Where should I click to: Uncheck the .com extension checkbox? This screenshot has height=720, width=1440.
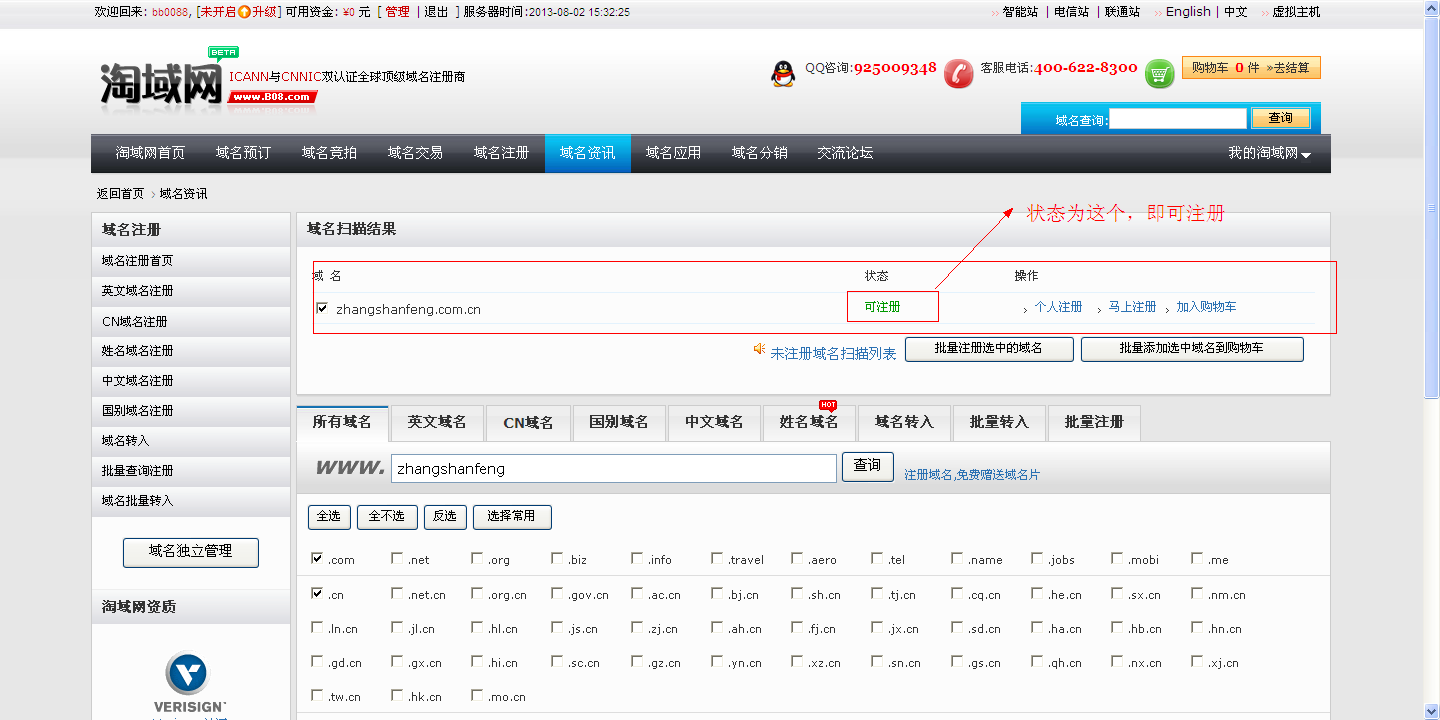[x=317, y=559]
